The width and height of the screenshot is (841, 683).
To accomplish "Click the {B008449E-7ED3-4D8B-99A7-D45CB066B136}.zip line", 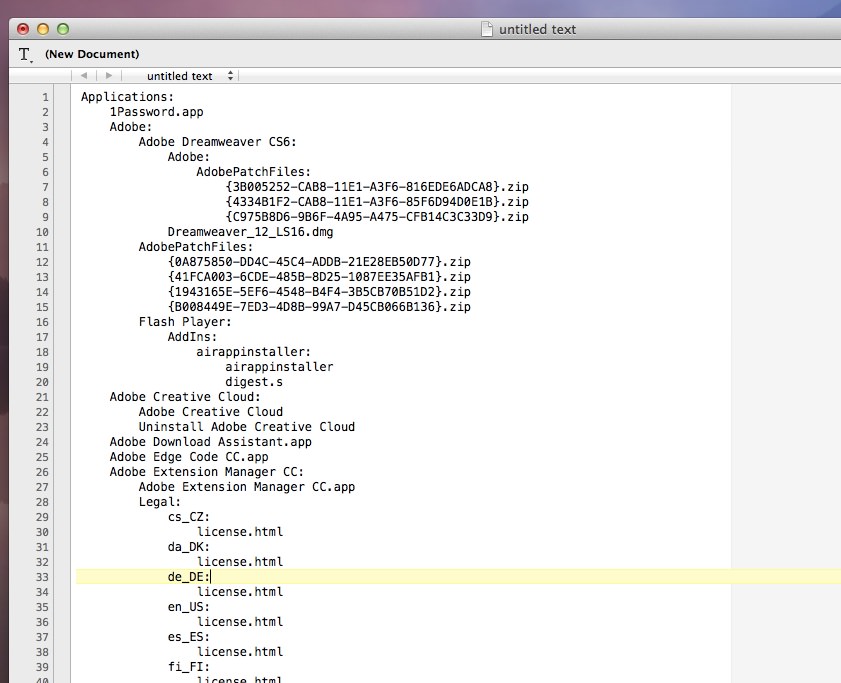I will point(319,307).
